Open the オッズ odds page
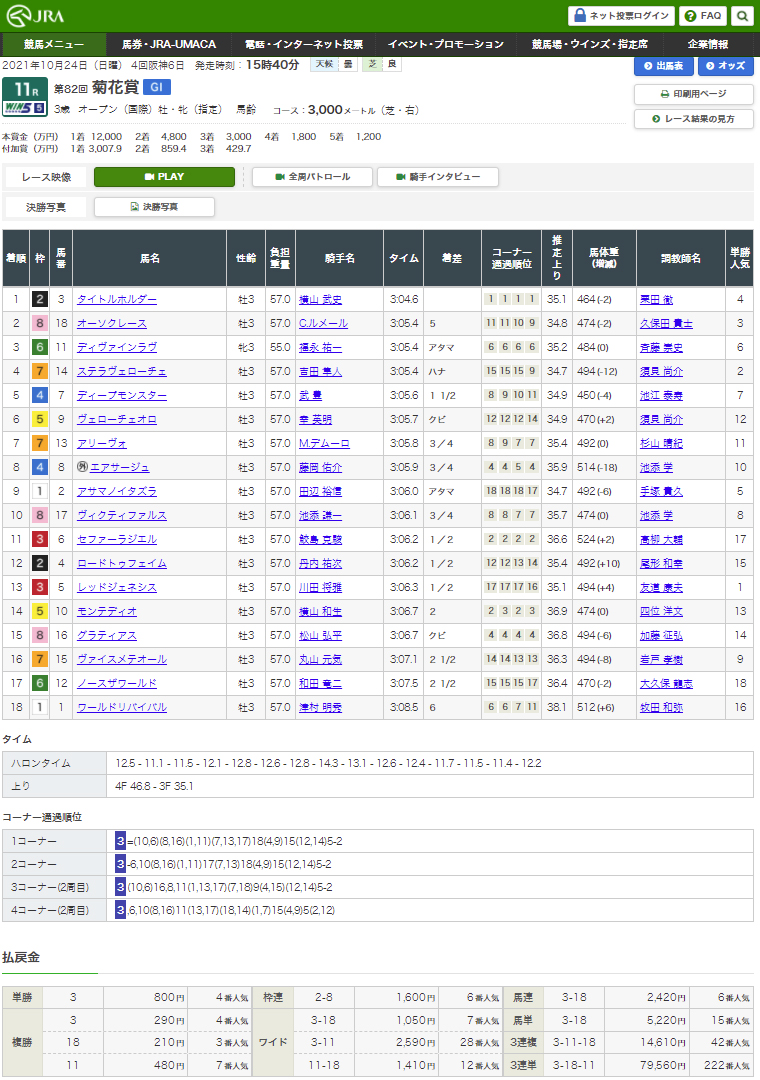This screenshot has width=760, height=1080. coord(725,66)
